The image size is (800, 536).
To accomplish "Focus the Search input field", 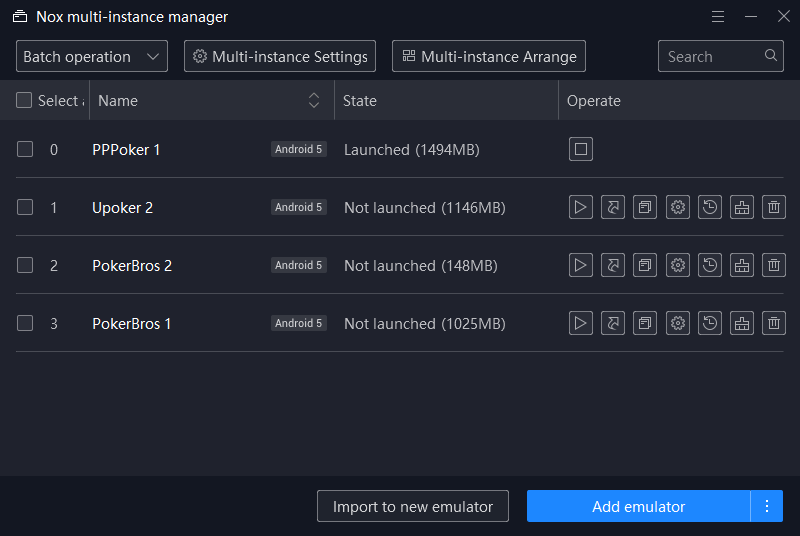I will 710,57.
